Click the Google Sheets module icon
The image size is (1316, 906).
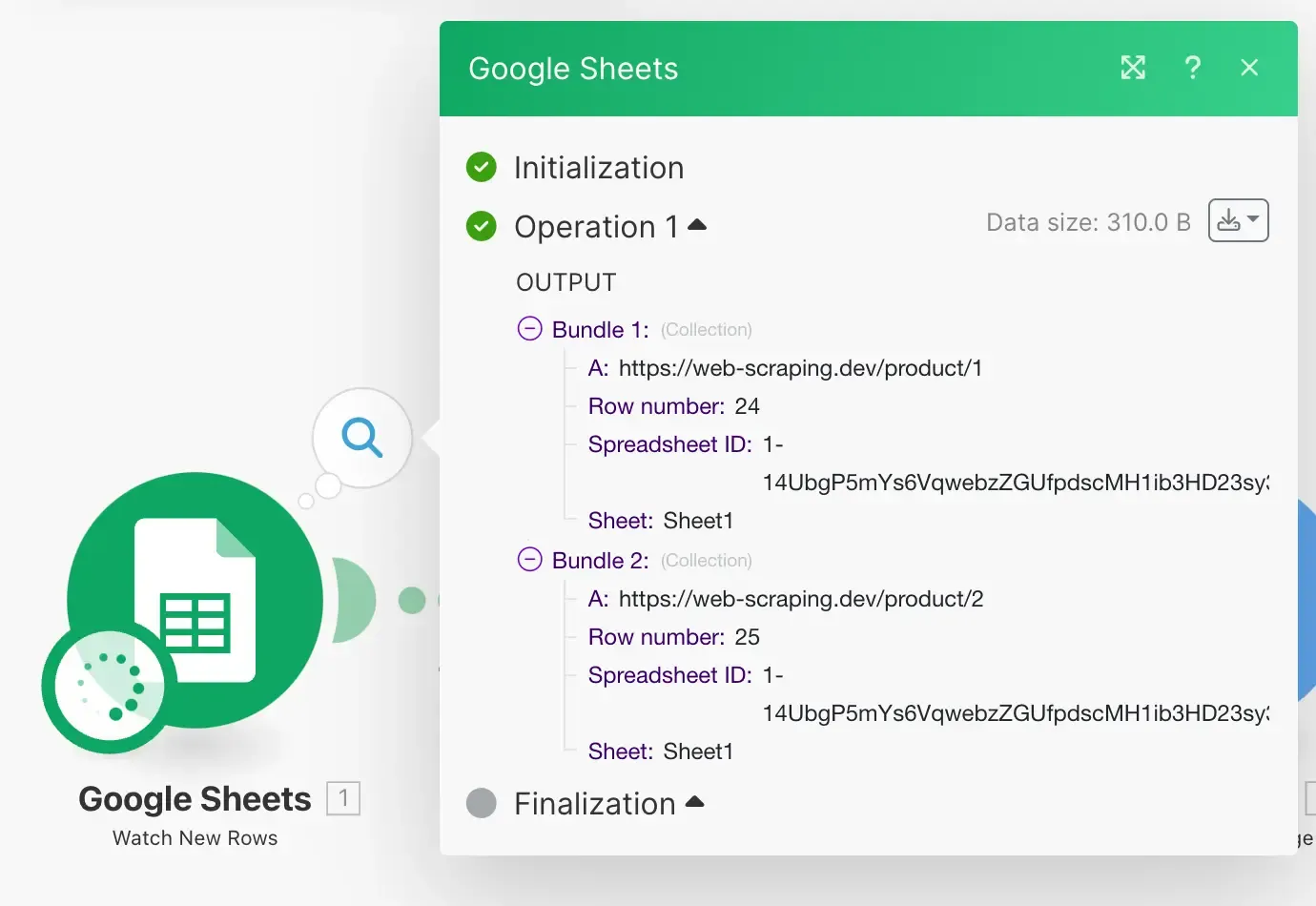click(x=195, y=599)
